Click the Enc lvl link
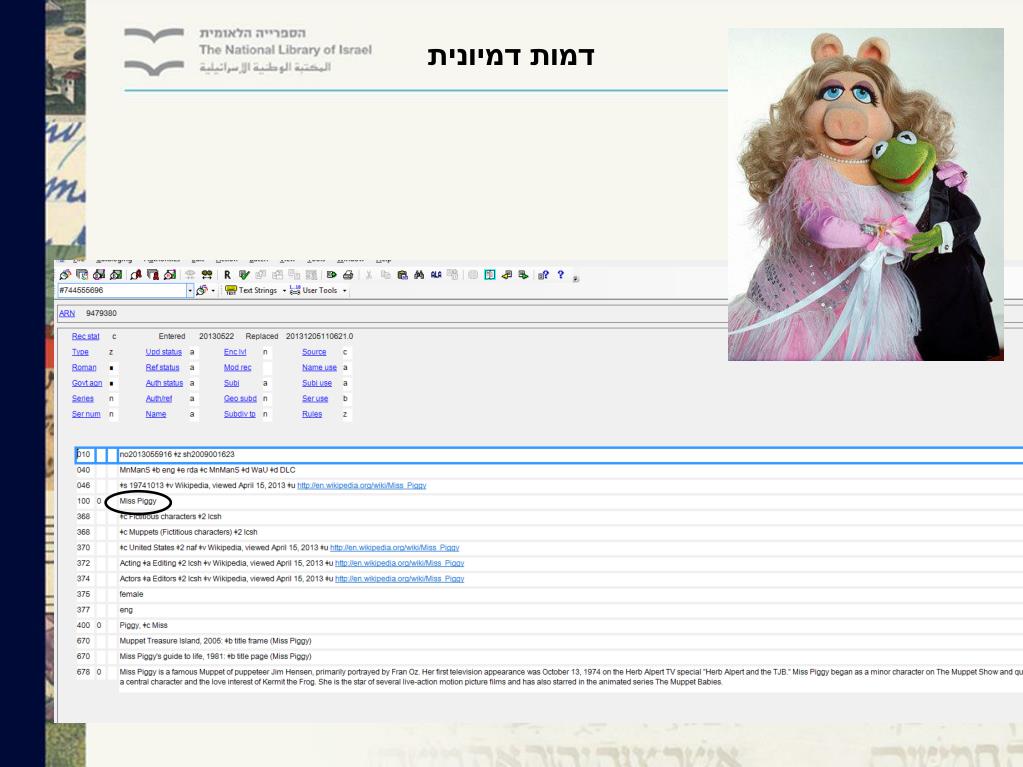The width and height of the screenshot is (1023, 767). coord(235,352)
